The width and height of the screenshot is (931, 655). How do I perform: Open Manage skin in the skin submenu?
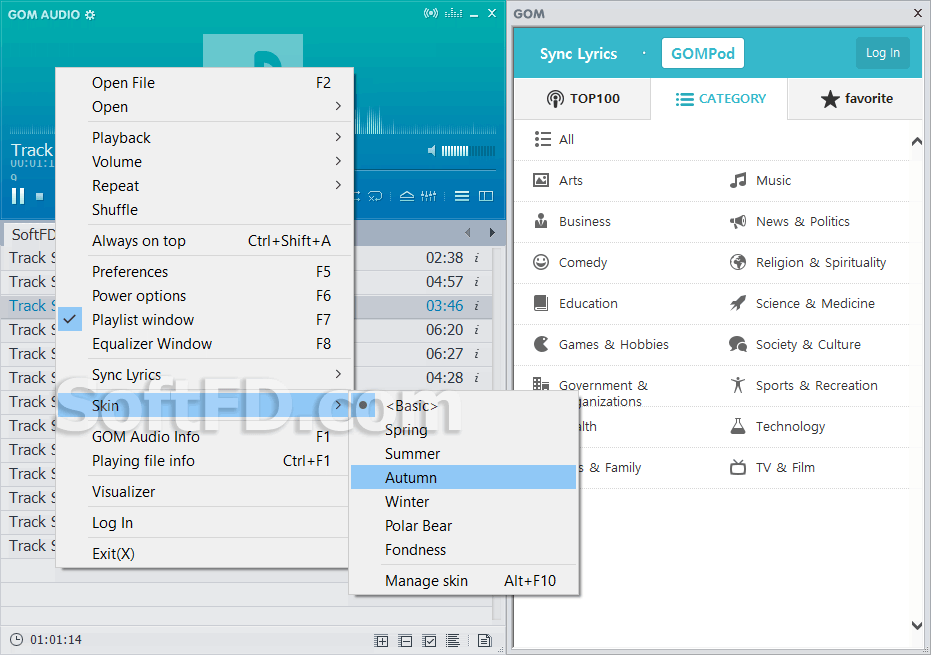coord(464,581)
